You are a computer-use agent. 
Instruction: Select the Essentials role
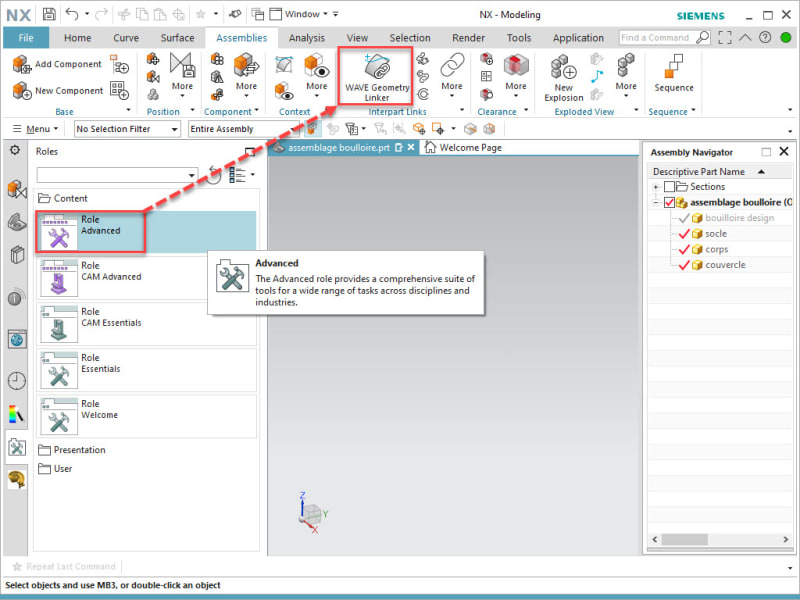coord(146,369)
